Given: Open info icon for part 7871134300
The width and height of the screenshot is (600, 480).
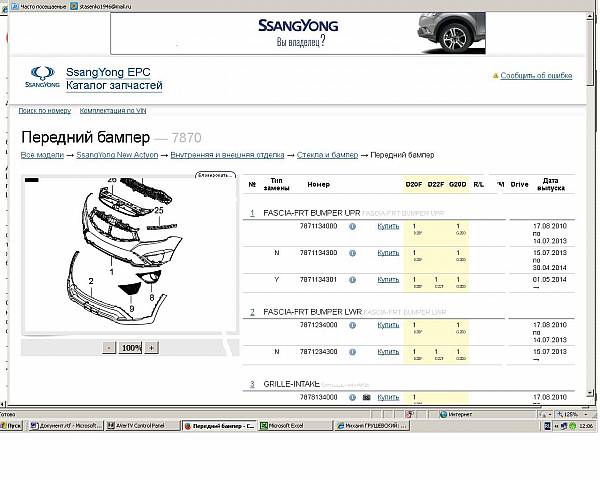Looking at the screenshot, I should click(x=352, y=253).
